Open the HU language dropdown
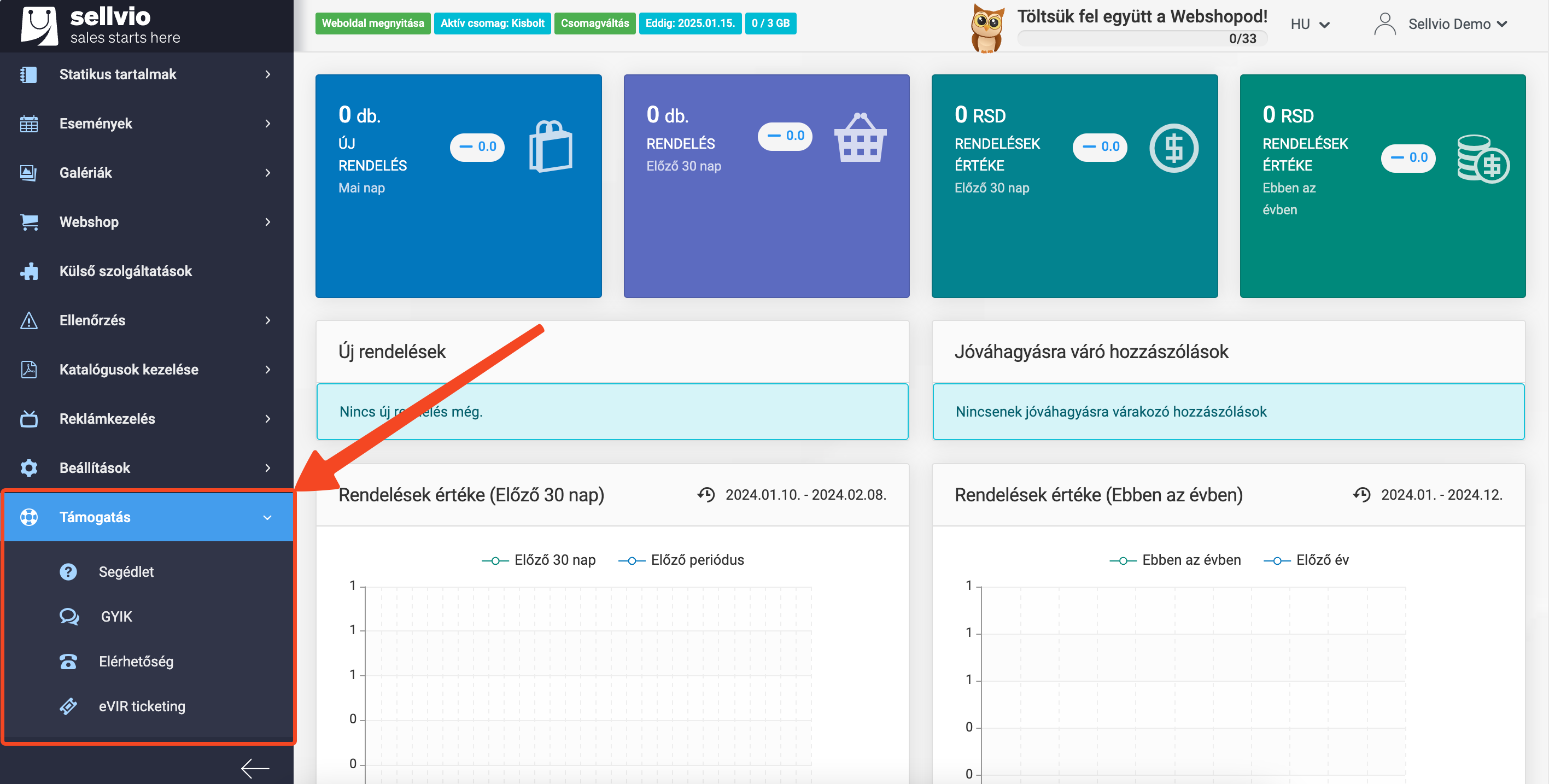1549x784 pixels. (x=1311, y=24)
